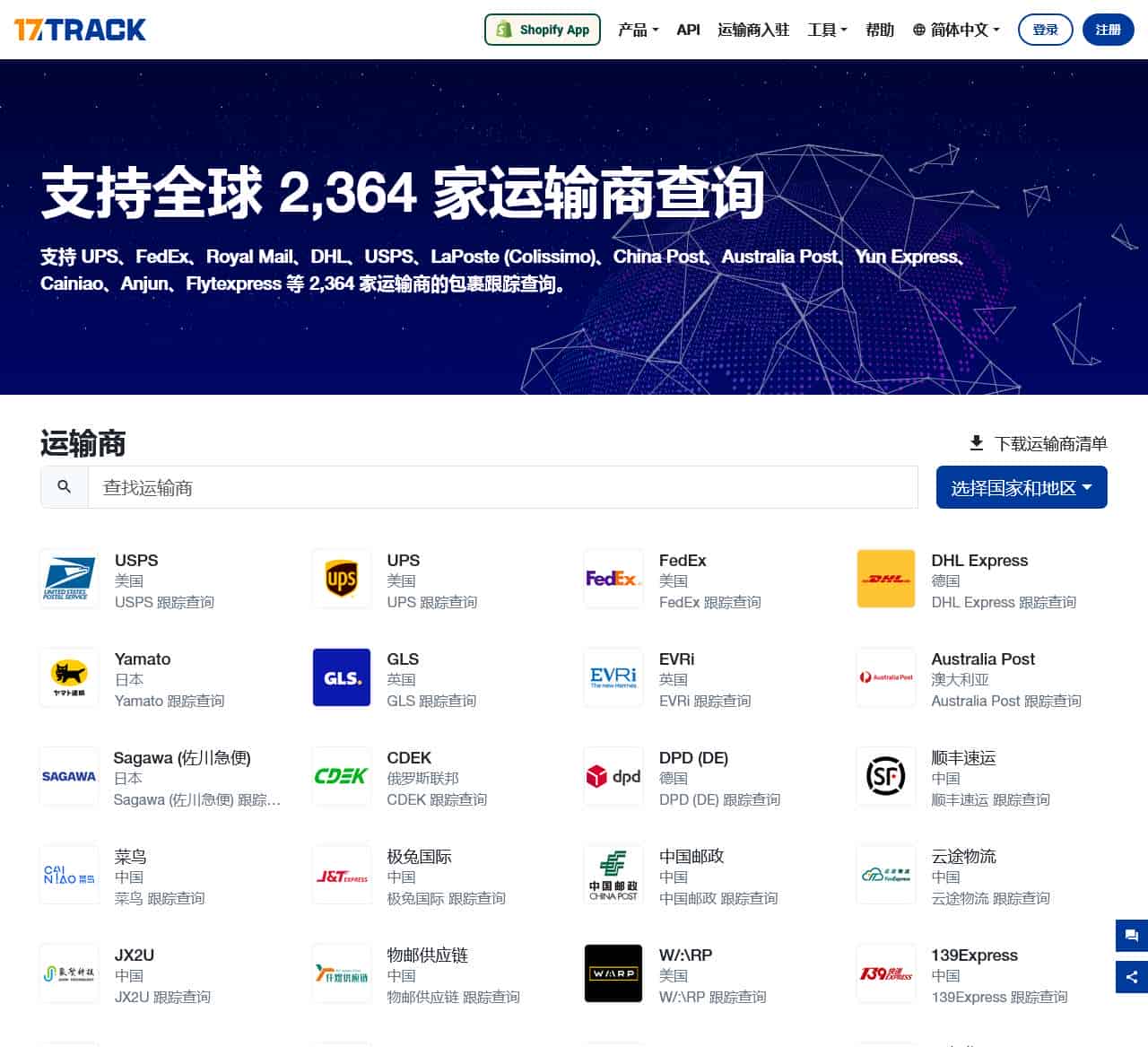1148x1047 pixels.
Task: Go to 运输商入驻 page
Action: [753, 30]
